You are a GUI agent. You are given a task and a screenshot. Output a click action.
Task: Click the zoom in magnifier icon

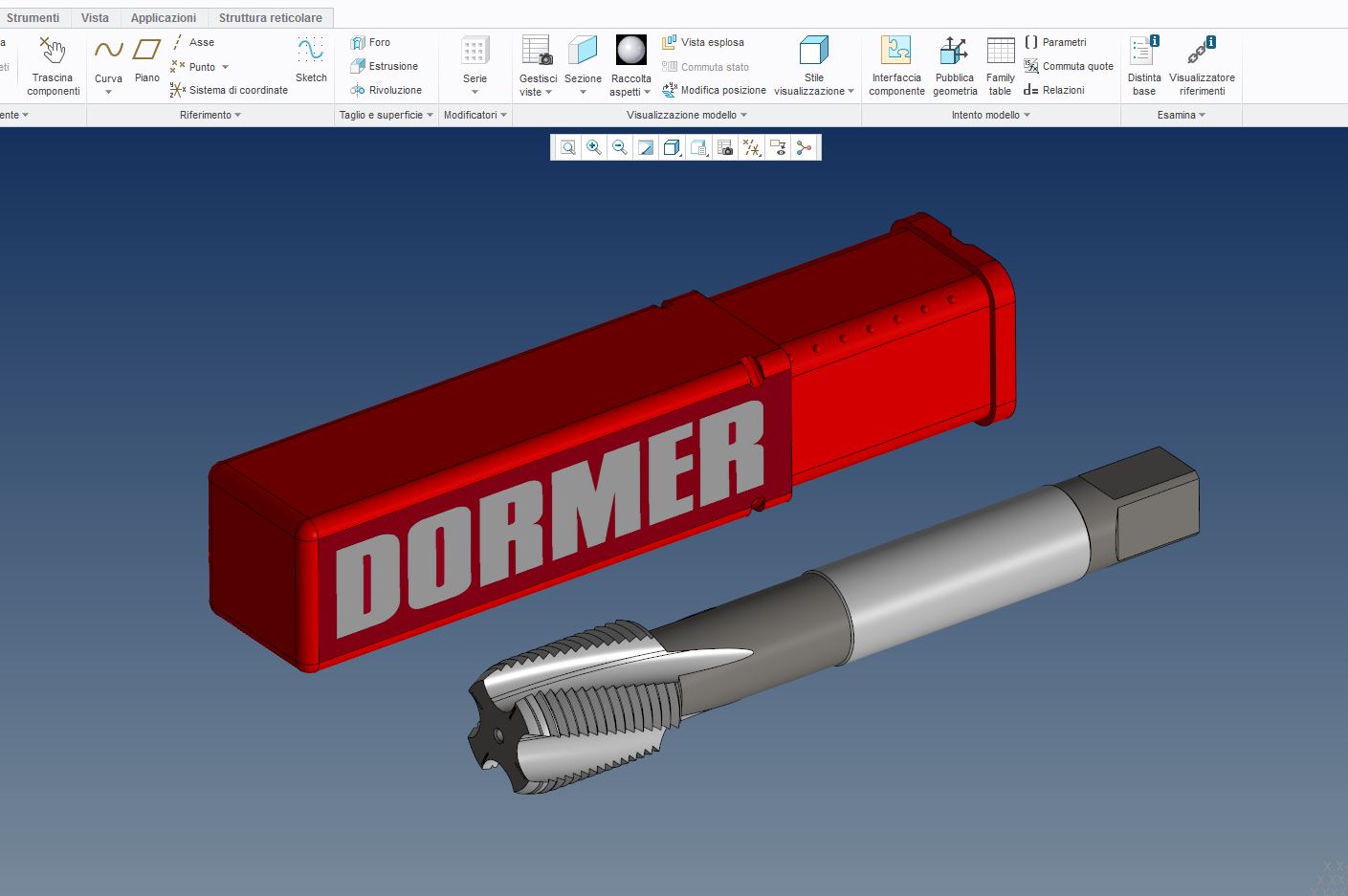(594, 147)
